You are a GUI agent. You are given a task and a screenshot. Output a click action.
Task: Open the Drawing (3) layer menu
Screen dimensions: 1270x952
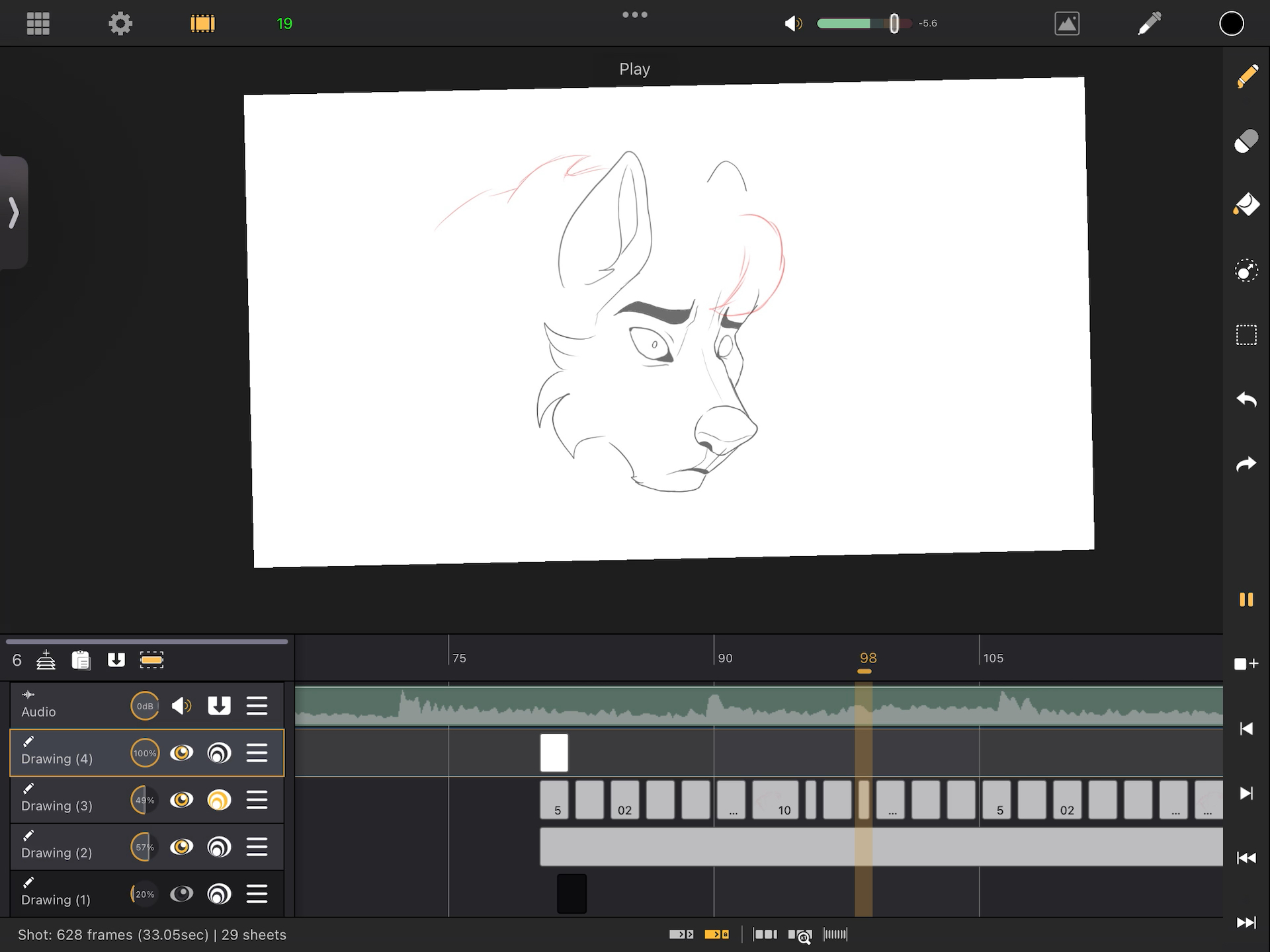tap(257, 800)
